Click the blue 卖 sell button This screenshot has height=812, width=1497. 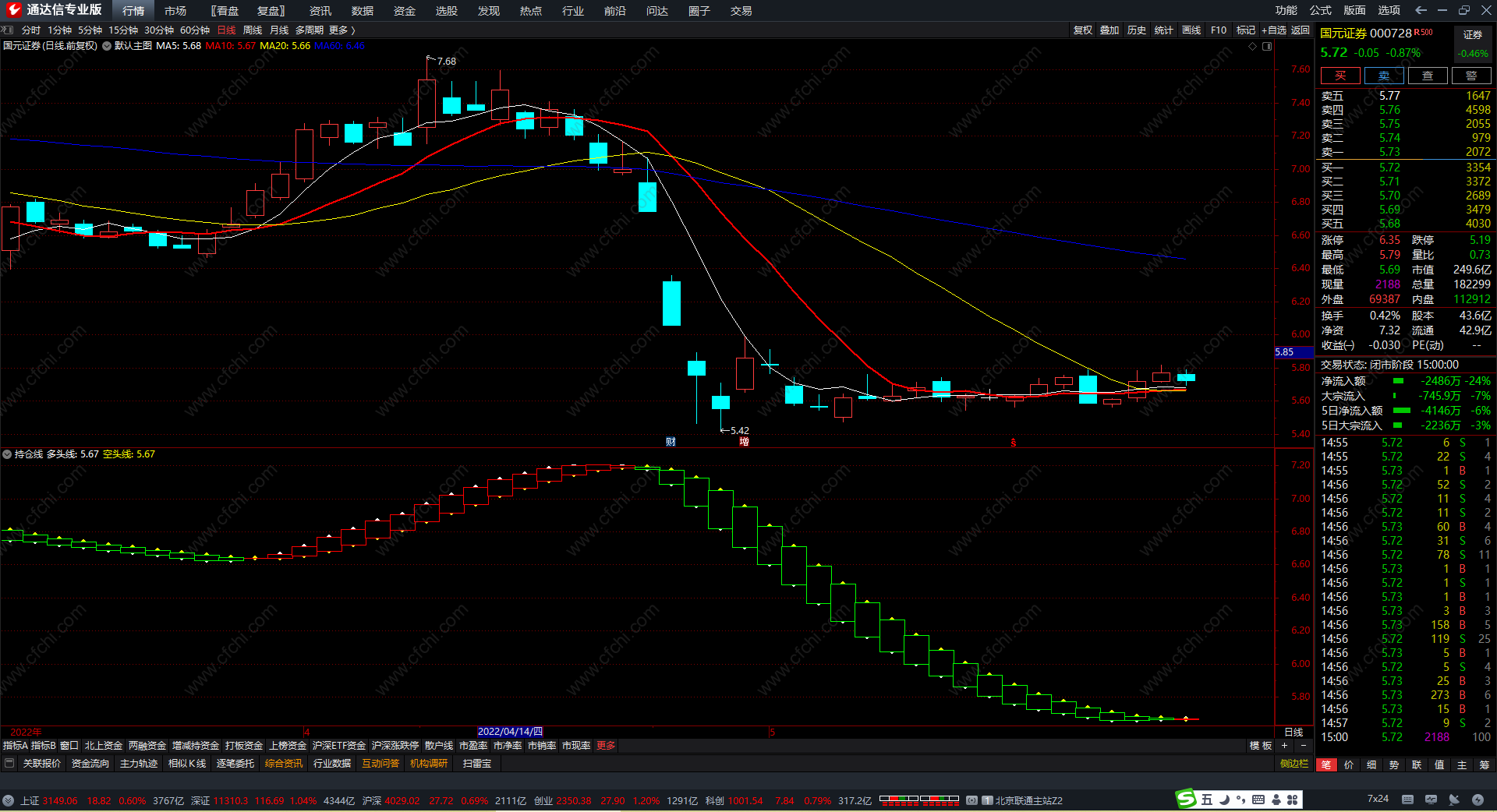point(1384,76)
